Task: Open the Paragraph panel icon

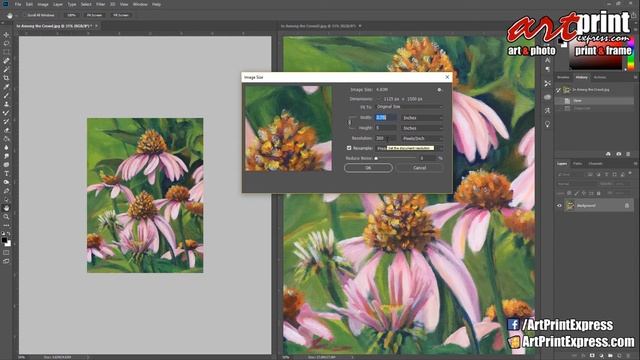Action: coord(547,69)
